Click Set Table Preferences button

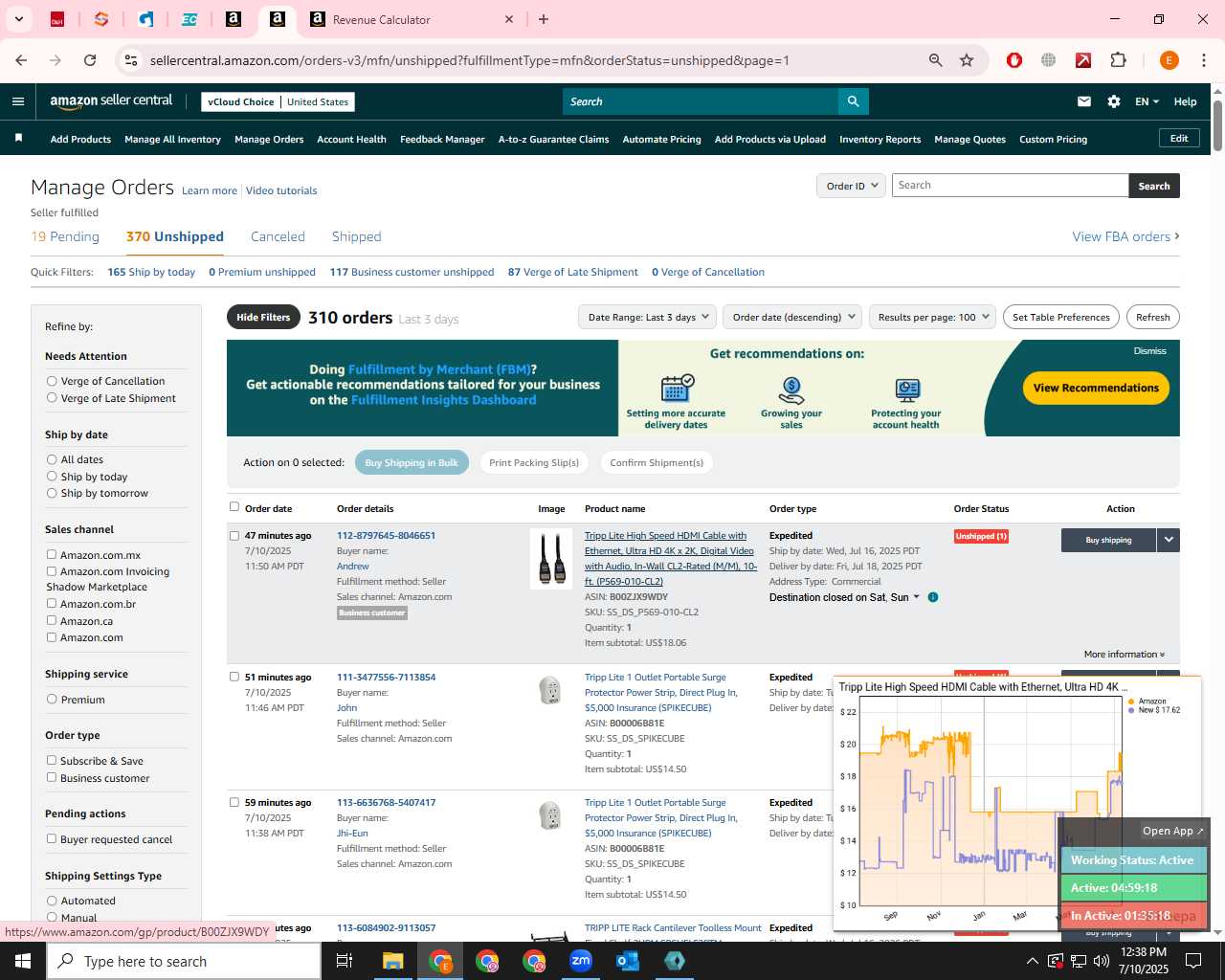pyautogui.click(x=1060, y=317)
